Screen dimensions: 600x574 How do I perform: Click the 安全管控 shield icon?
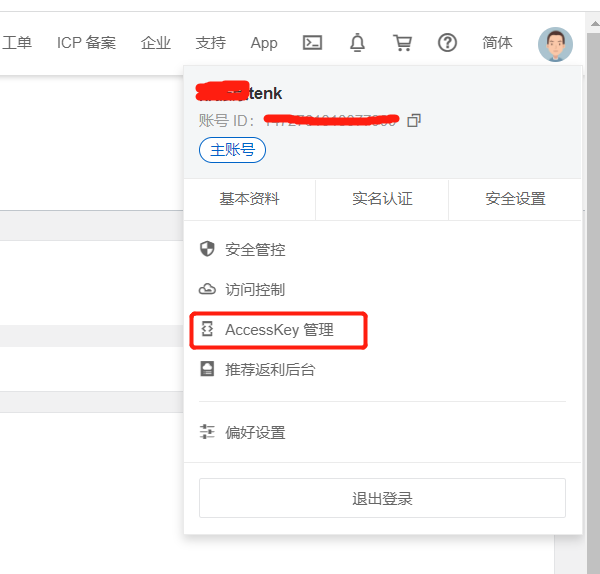(207, 249)
